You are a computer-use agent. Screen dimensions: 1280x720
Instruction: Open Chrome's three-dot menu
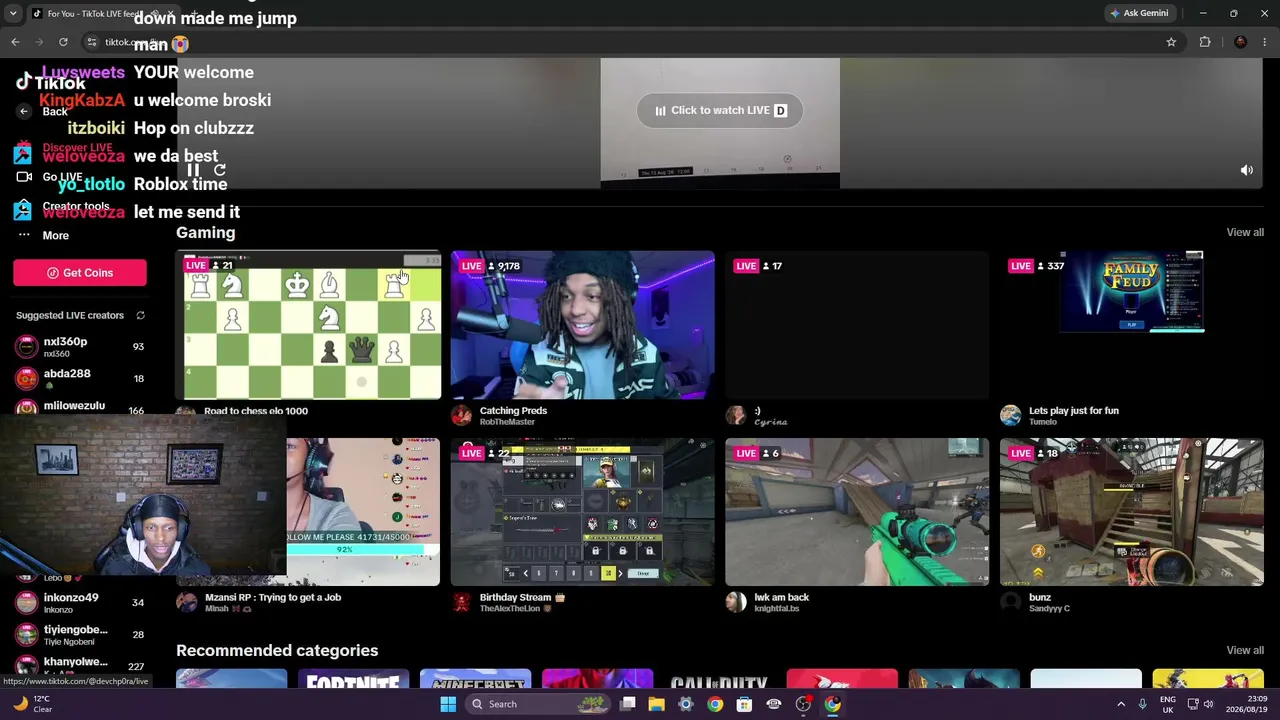1265,42
